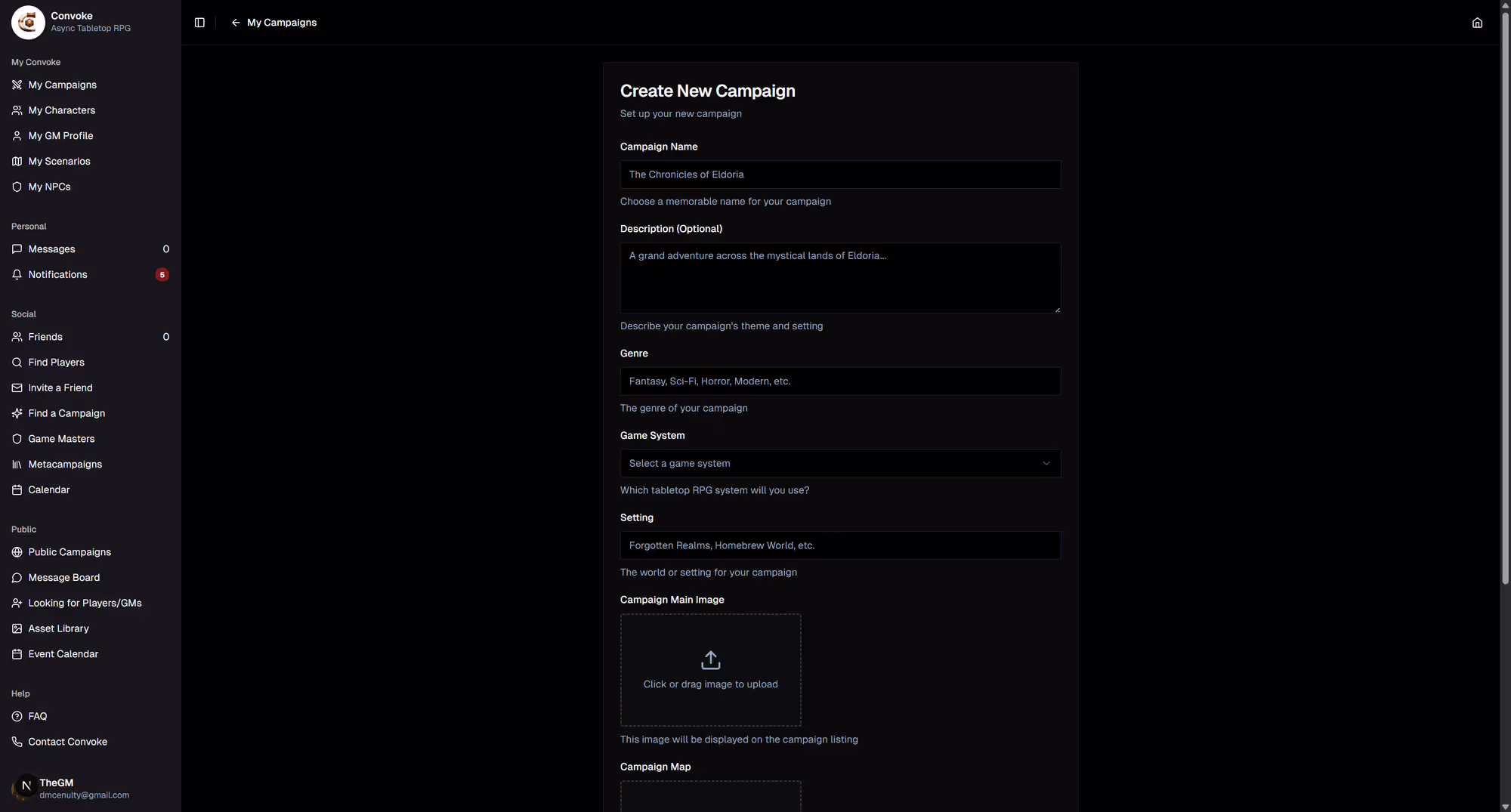
Task: Click the upload arrow icon in Main Image
Action: pos(710,660)
